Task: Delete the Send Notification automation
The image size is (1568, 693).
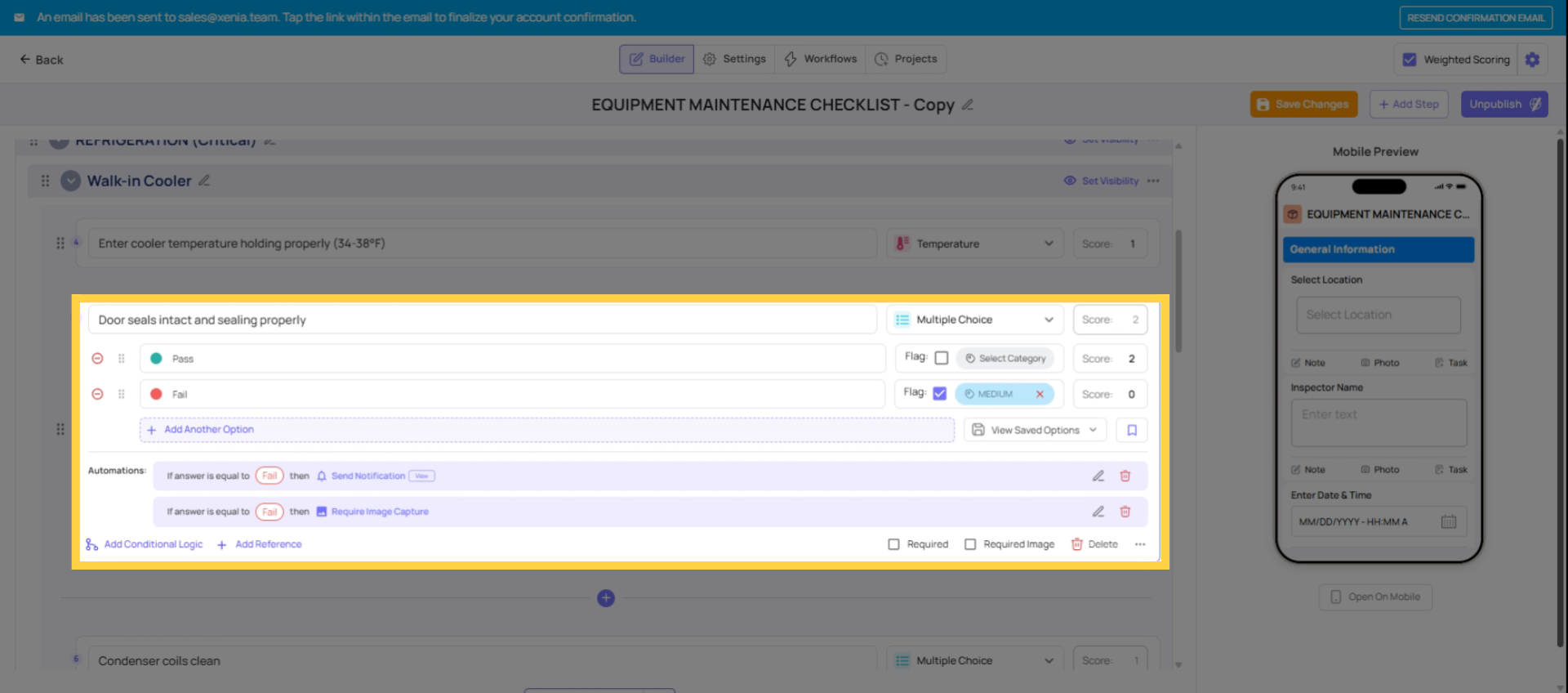Action: 1125,476
